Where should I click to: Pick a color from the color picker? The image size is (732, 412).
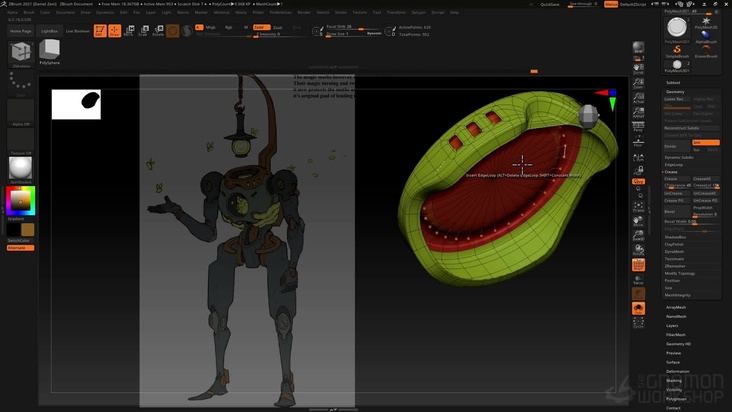point(20,201)
